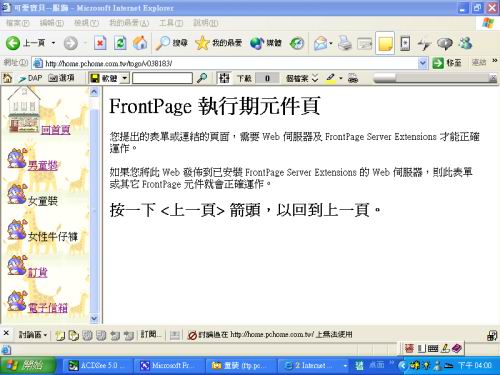The width and height of the screenshot is (500, 375).
Task: Refresh the page using the green arrows icon
Action: point(120,43)
